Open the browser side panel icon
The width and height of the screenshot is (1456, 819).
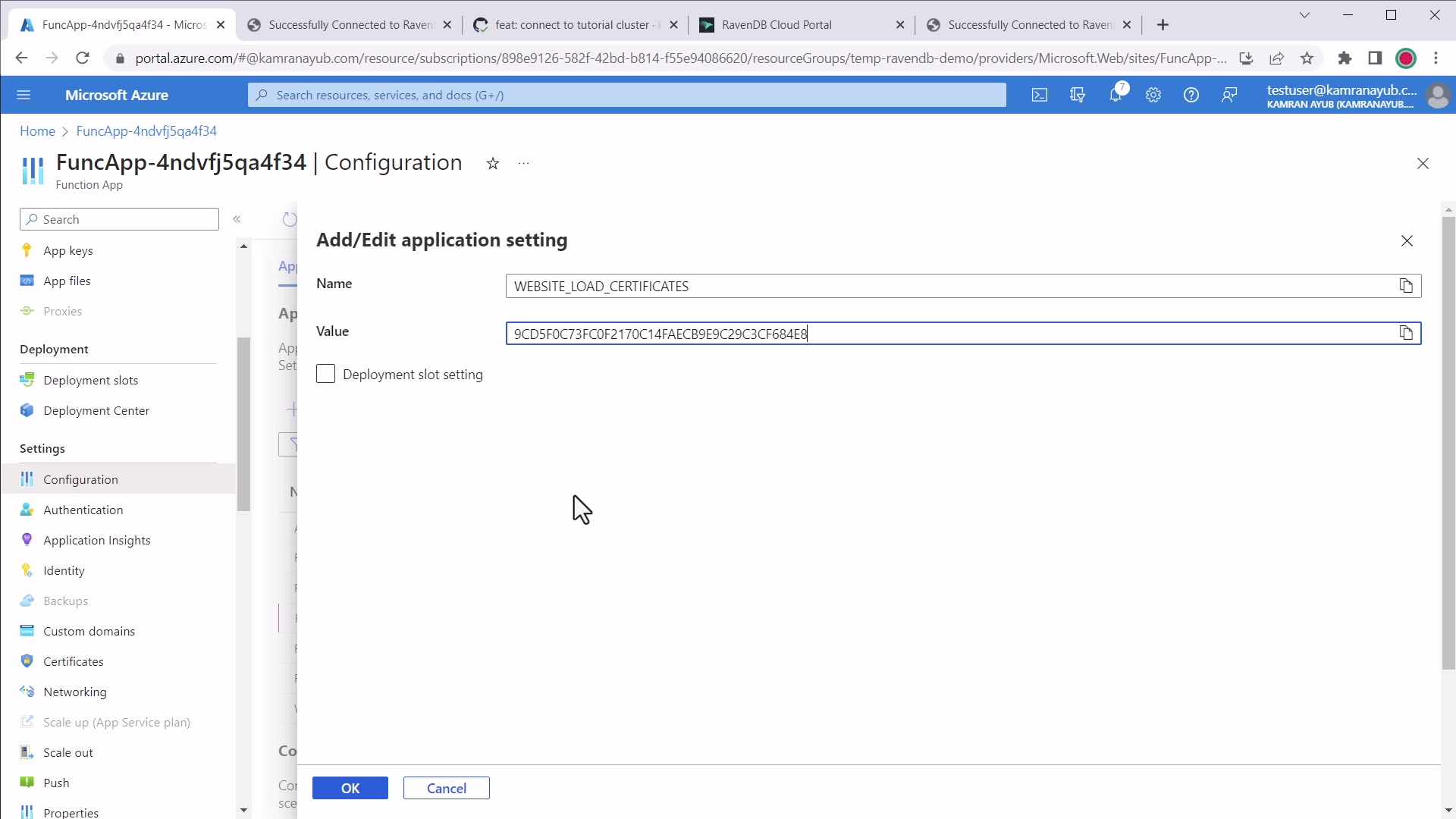1375,58
